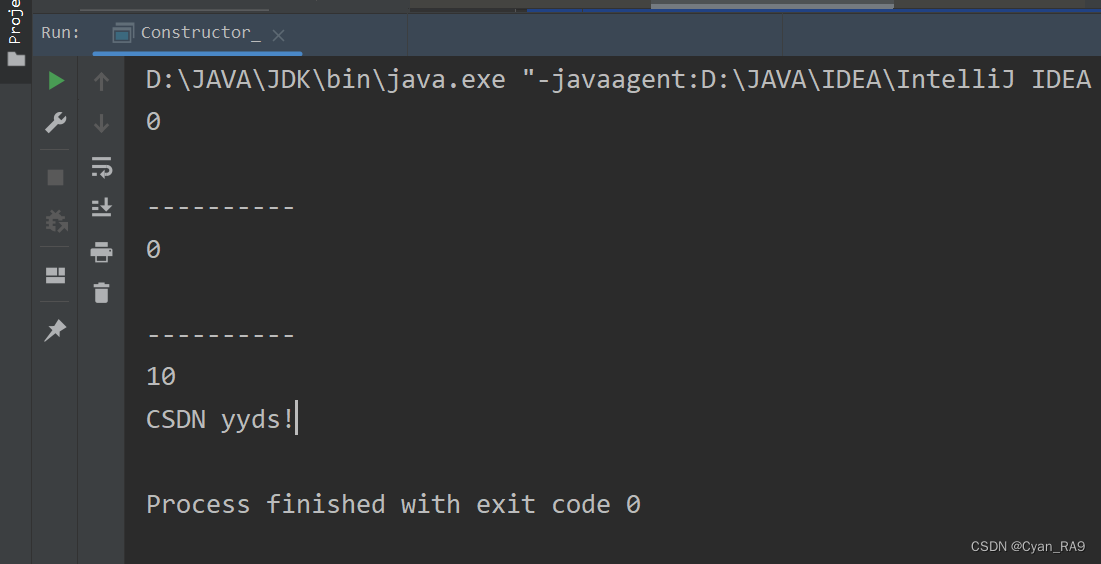Image resolution: width=1101 pixels, height=564 pixels.
Task: Click the Down the Stack Trace arrow
Action: point(101,124)
